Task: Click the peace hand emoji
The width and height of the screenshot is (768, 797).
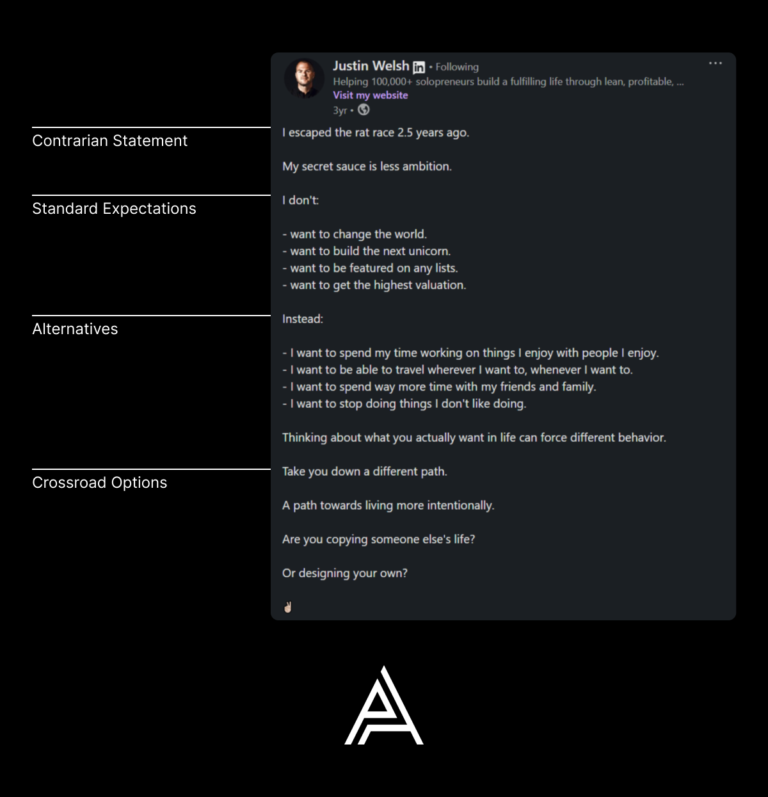Action: 288,607
